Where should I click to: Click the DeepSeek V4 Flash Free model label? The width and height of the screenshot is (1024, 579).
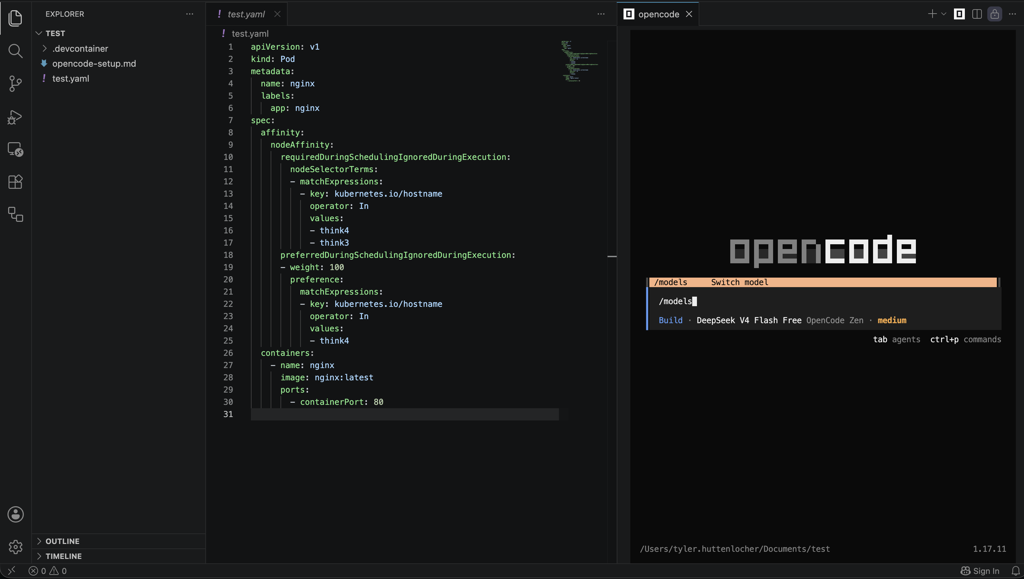pyautogui.click(x=748, y=320)
